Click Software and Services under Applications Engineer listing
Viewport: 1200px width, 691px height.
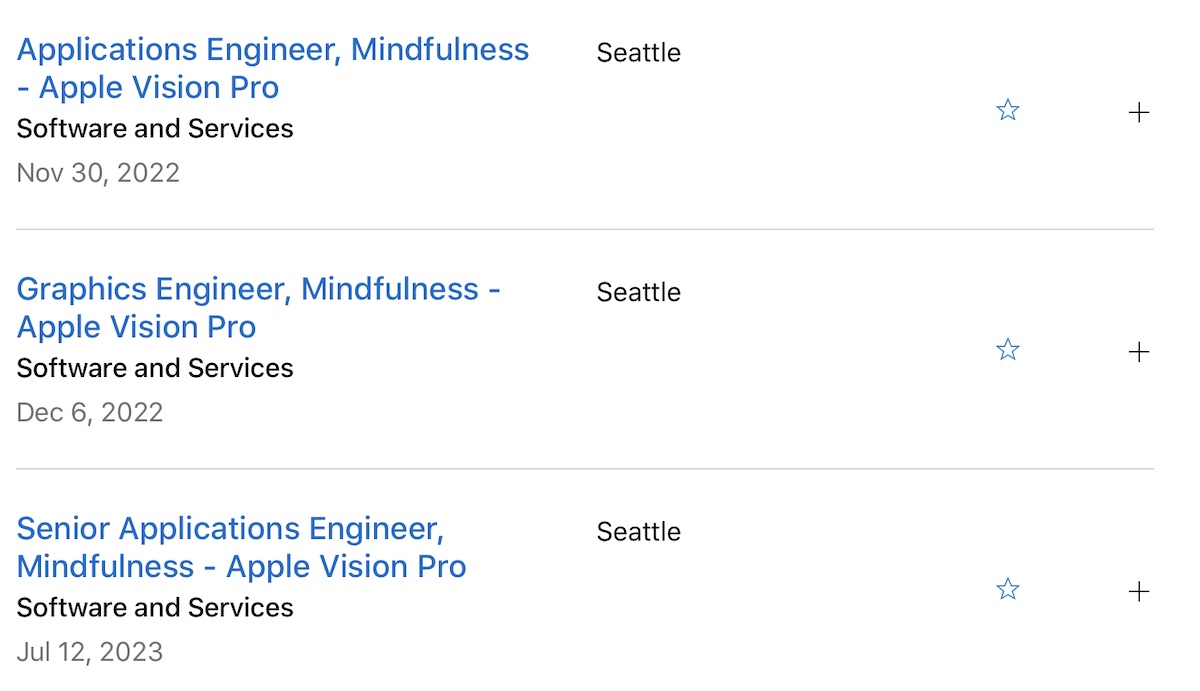click(x=155, y=129)
